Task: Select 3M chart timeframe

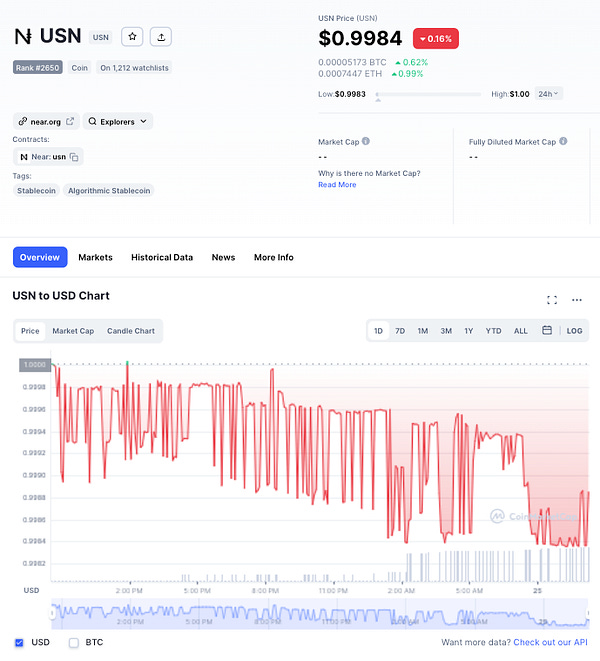Action: click(x=446, y=331)
